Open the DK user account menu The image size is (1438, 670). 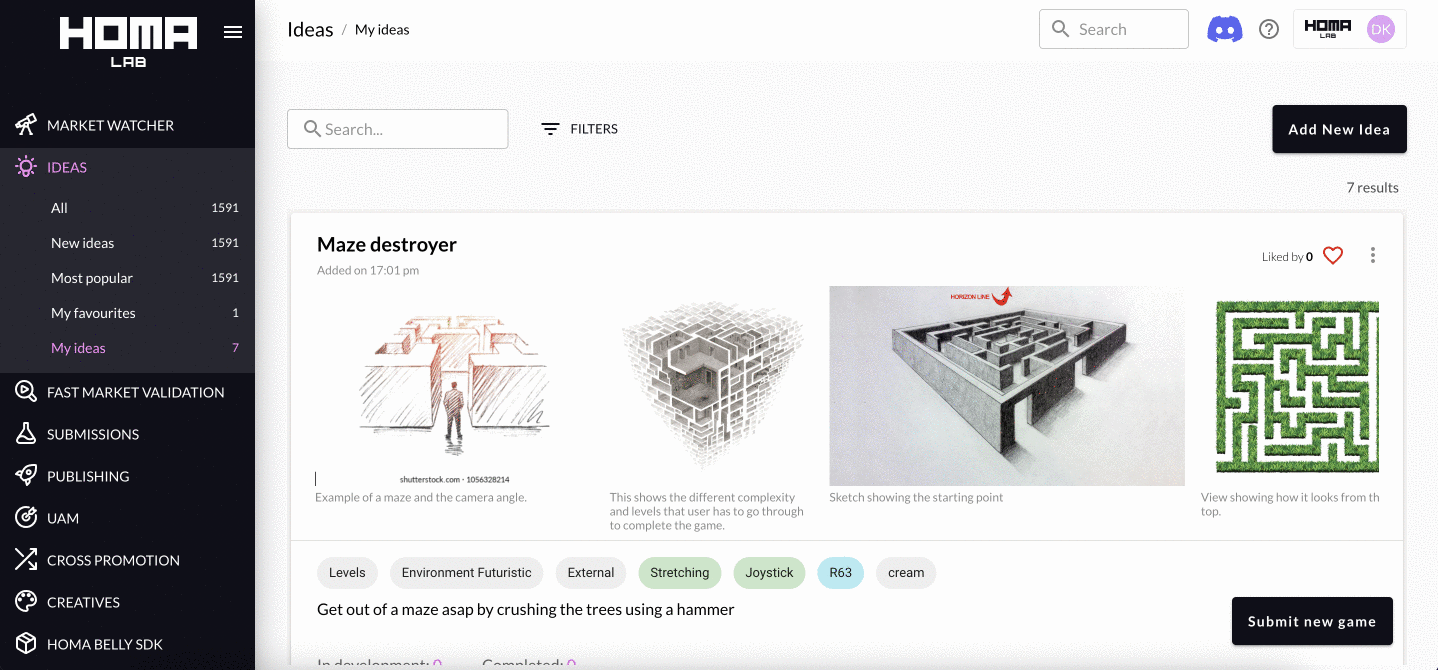pos(1380,29)
